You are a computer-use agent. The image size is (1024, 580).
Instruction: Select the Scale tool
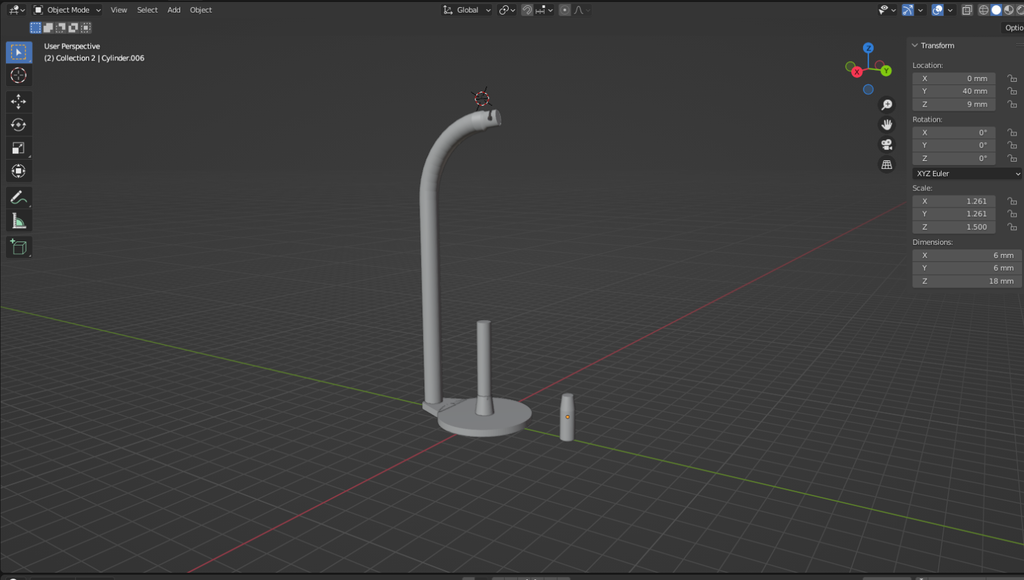[x=18, y=147]
